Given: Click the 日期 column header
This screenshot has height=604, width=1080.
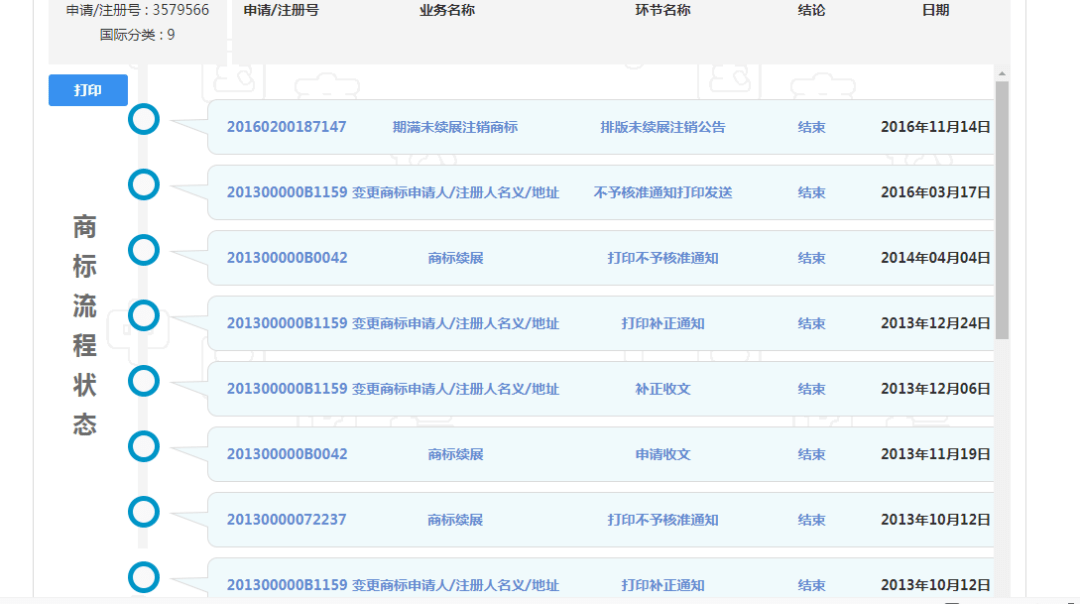Looking at the screenshot, I should point(935,10).
